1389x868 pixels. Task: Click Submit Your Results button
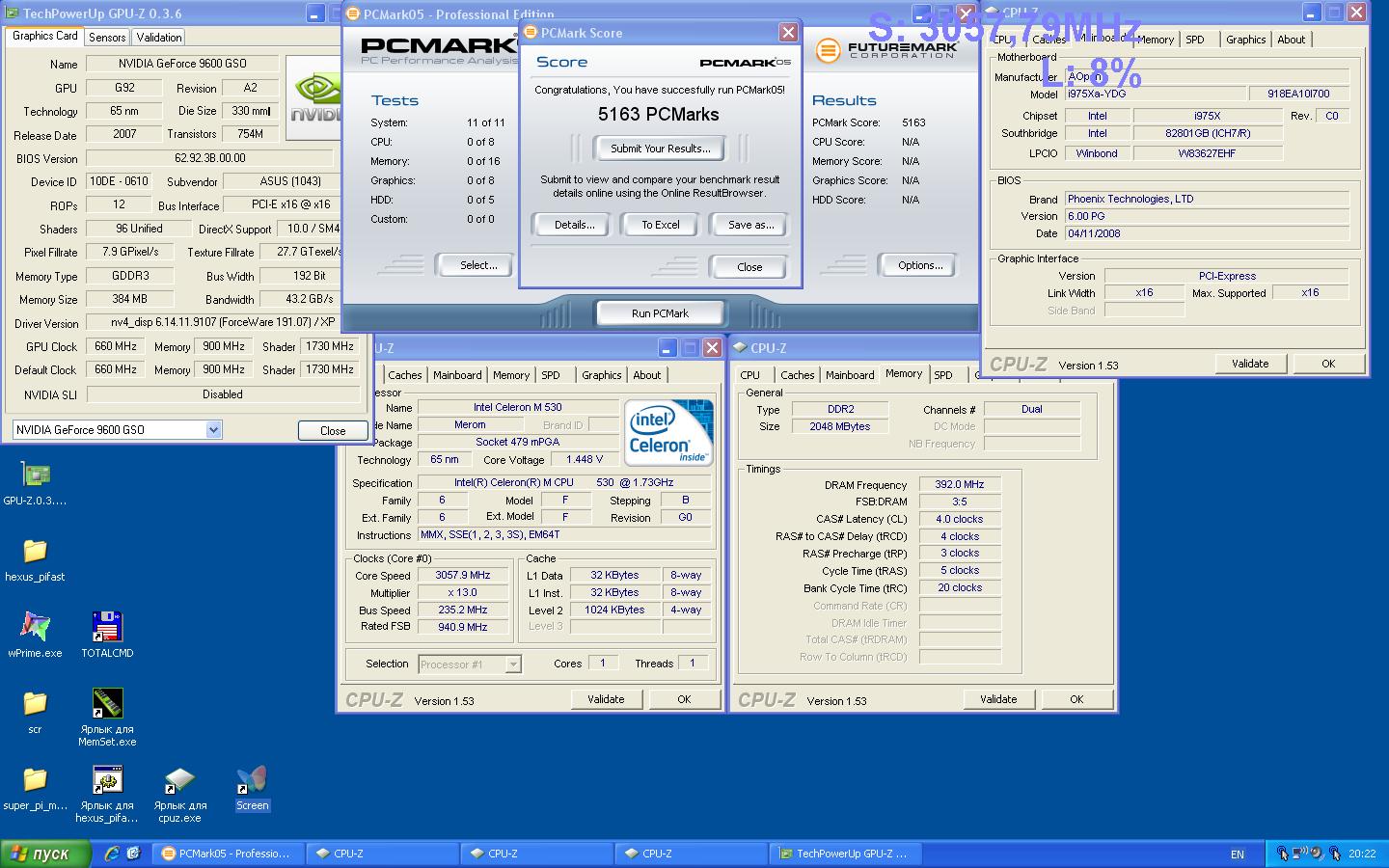coord(661,148)
